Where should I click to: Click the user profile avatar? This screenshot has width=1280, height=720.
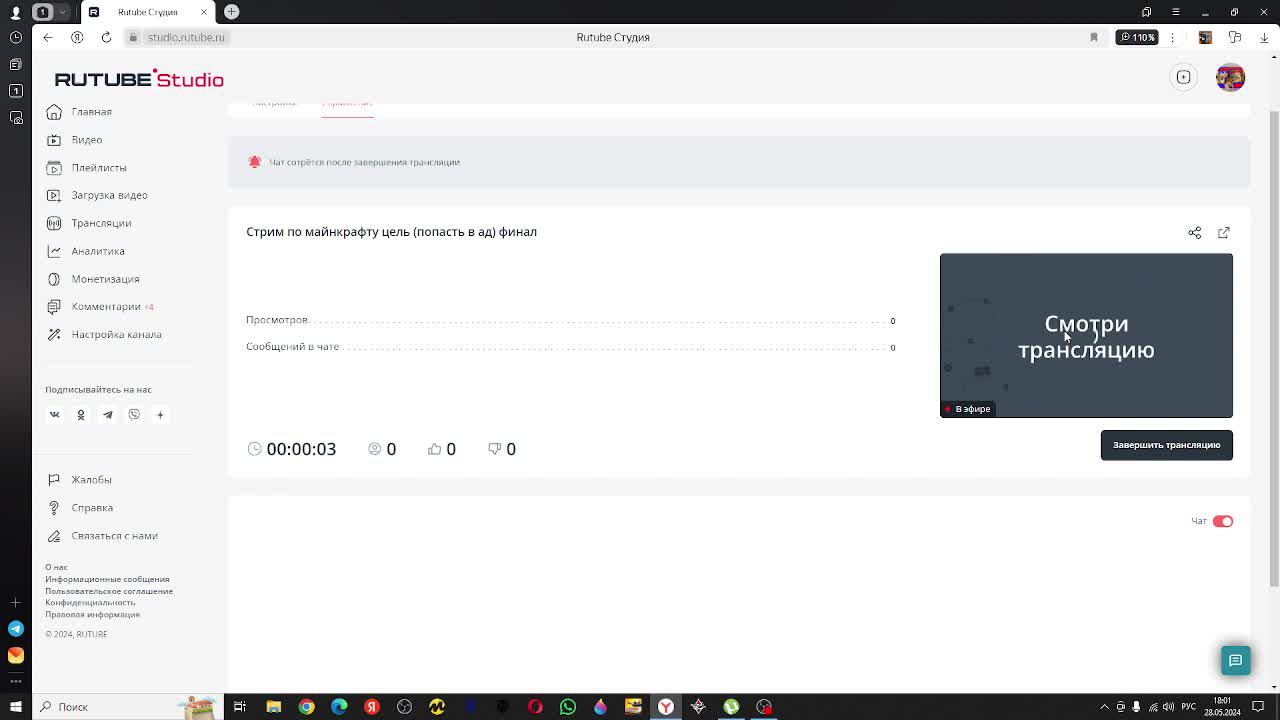[1230, 78]
